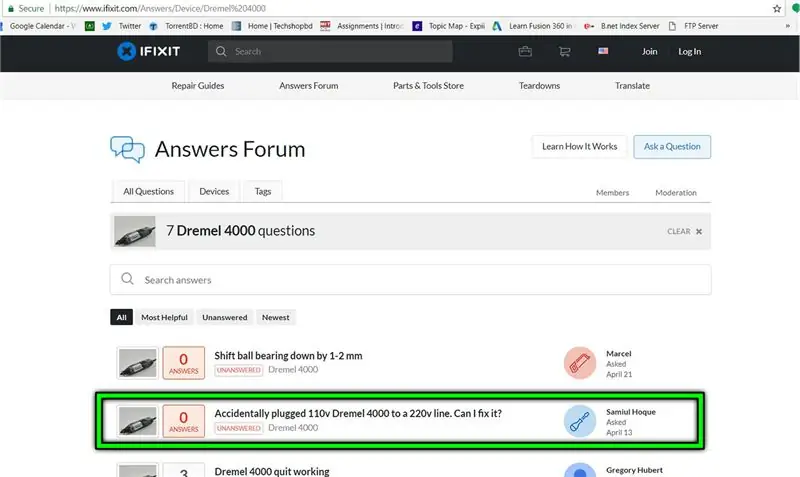
Task: Open B.net Index Server bookmark
Action: tap(621, 26)
